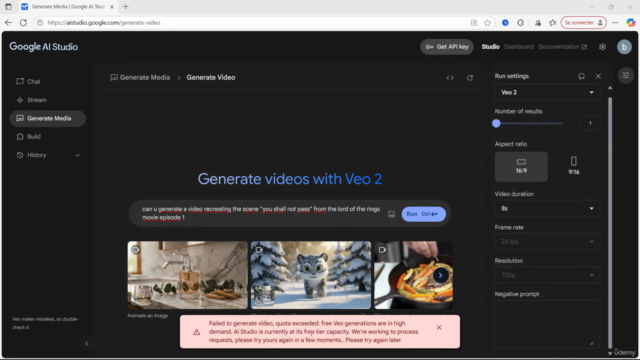The image size is (640, 360).
Task: Toggle run settings panel icon at far right
Action: click(625, 75)
